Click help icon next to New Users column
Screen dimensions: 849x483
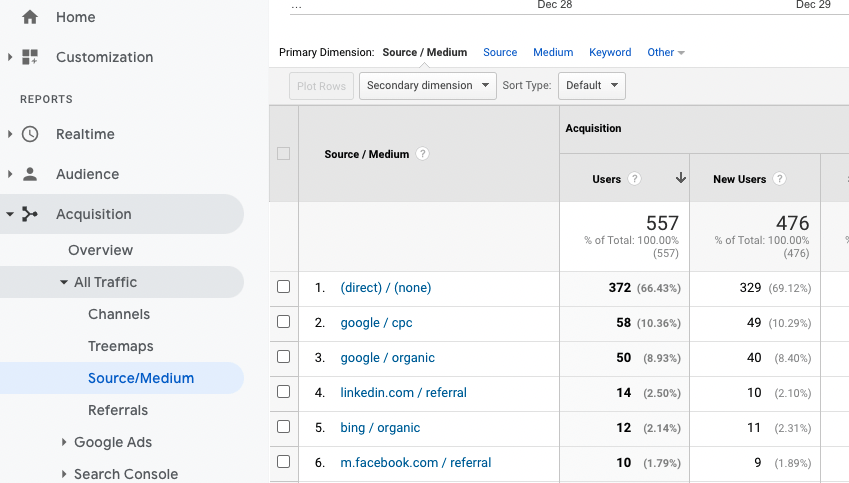click(780, 179)
